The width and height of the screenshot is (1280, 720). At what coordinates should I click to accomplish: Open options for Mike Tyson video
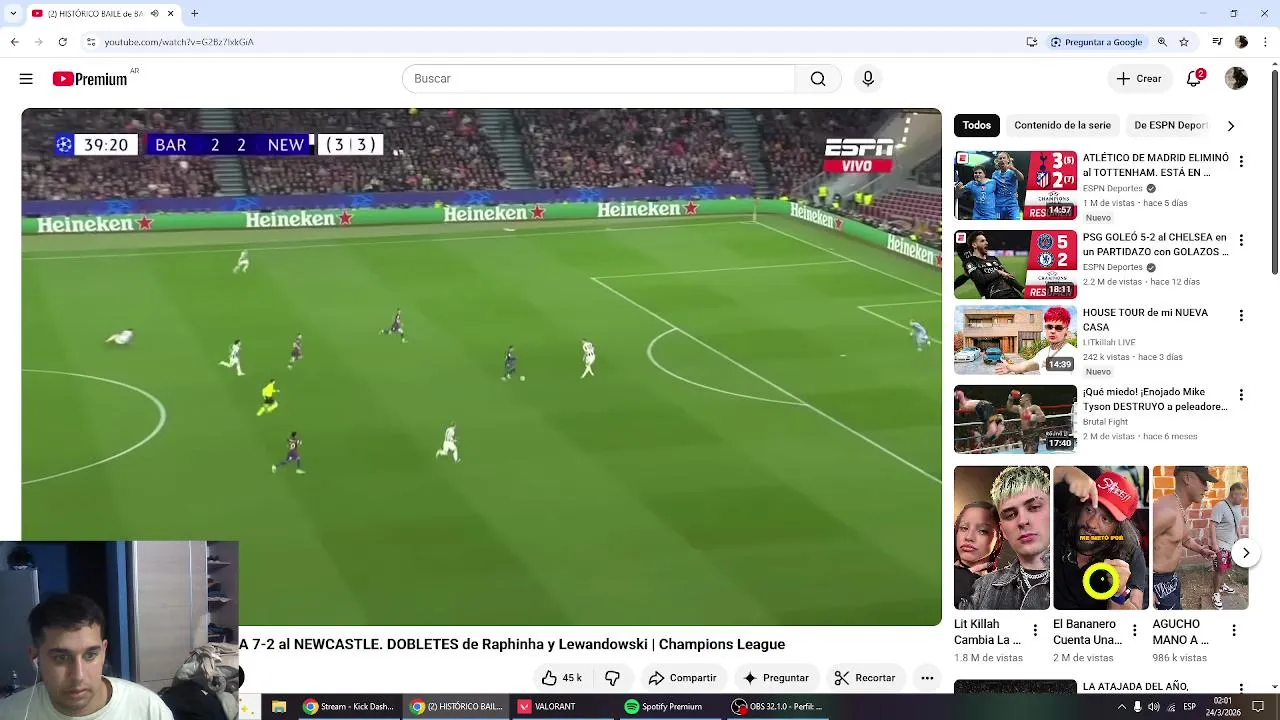tap(1241, 395)
